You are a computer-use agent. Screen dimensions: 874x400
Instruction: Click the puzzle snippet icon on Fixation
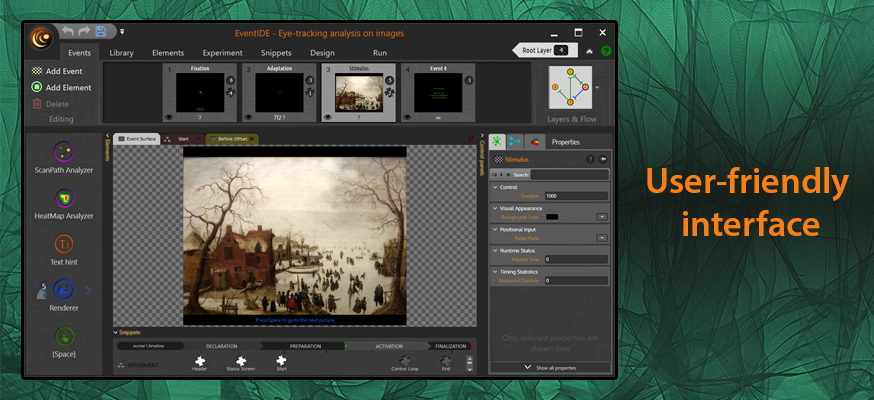click(x=231, y=92)
